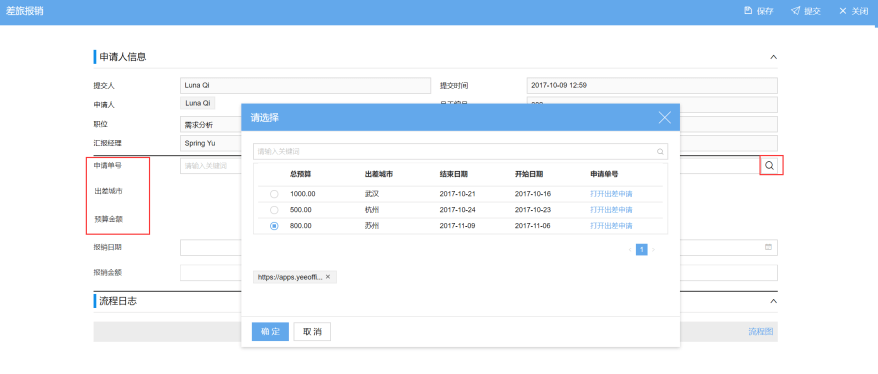
Task: Click the 出差城市 column header
Action: pyautogui.click(x=379, y=174)
